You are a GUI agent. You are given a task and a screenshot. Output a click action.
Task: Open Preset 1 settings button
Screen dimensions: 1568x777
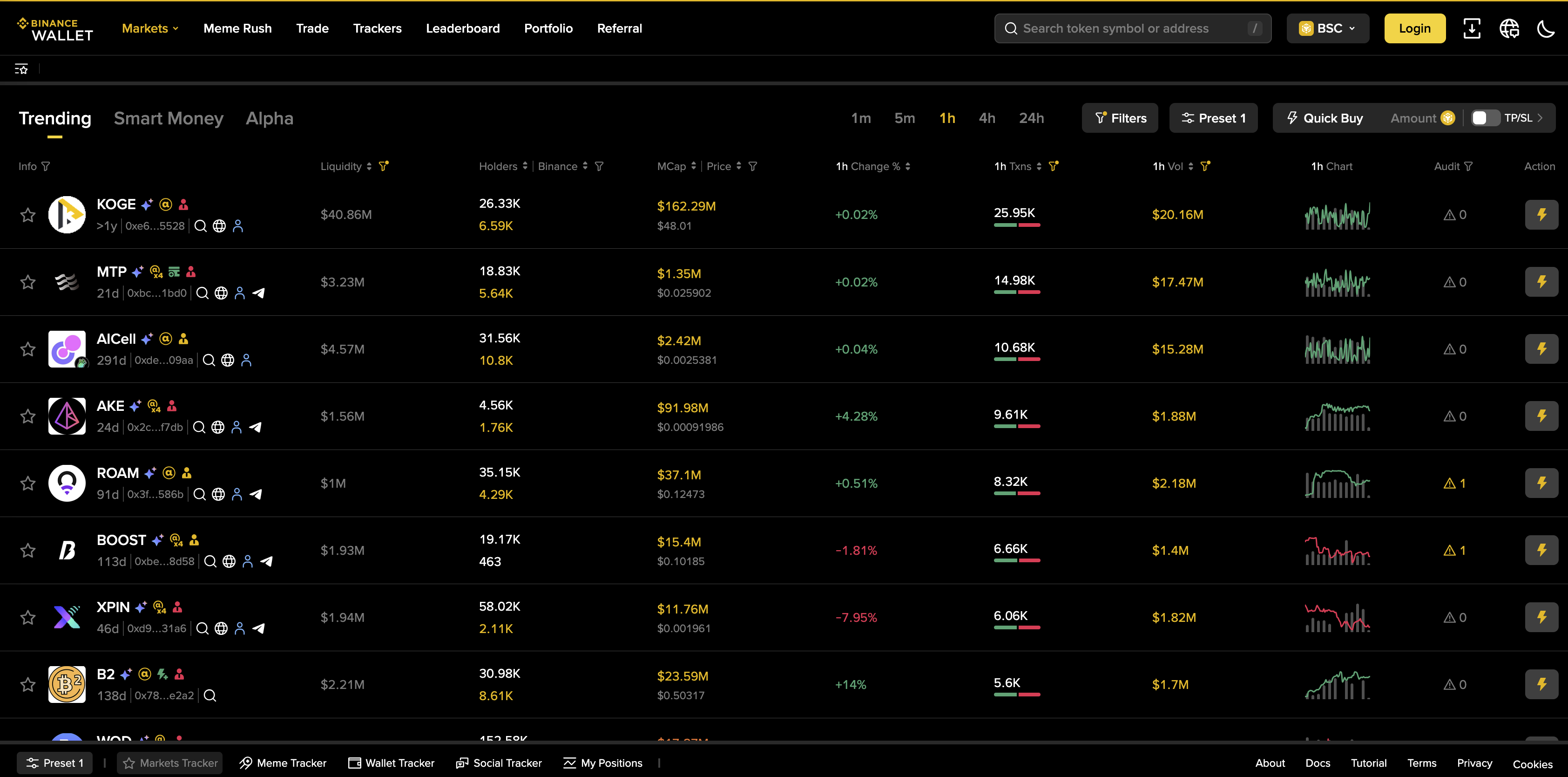point(1213,118)
